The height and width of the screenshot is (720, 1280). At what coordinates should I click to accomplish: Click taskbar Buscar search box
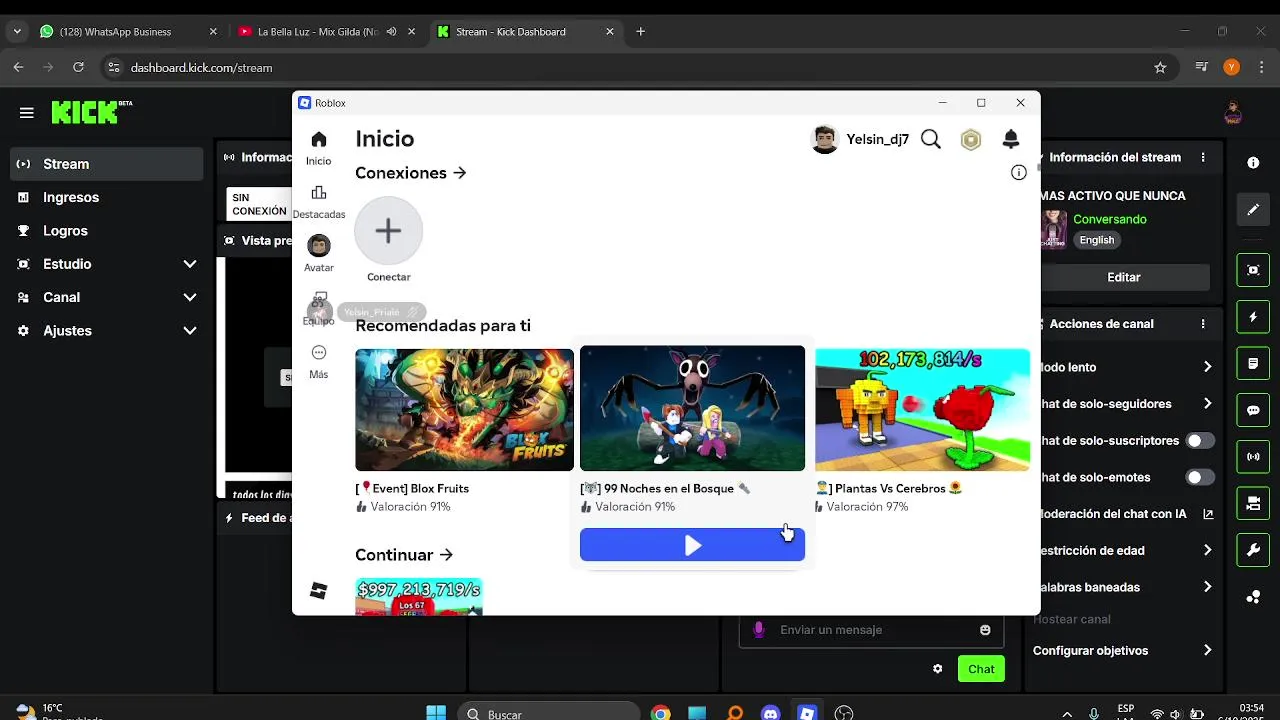tap(549, 713)
